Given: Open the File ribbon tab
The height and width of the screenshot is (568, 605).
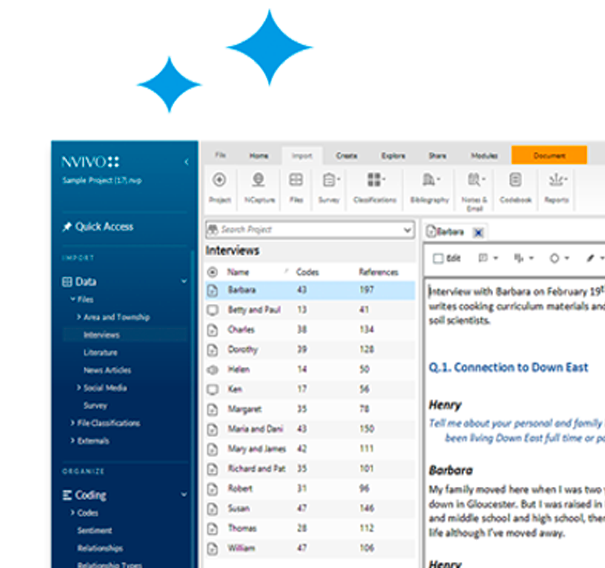Looking at the screenshot, I should pyautogui.click(x=220, y=155).
